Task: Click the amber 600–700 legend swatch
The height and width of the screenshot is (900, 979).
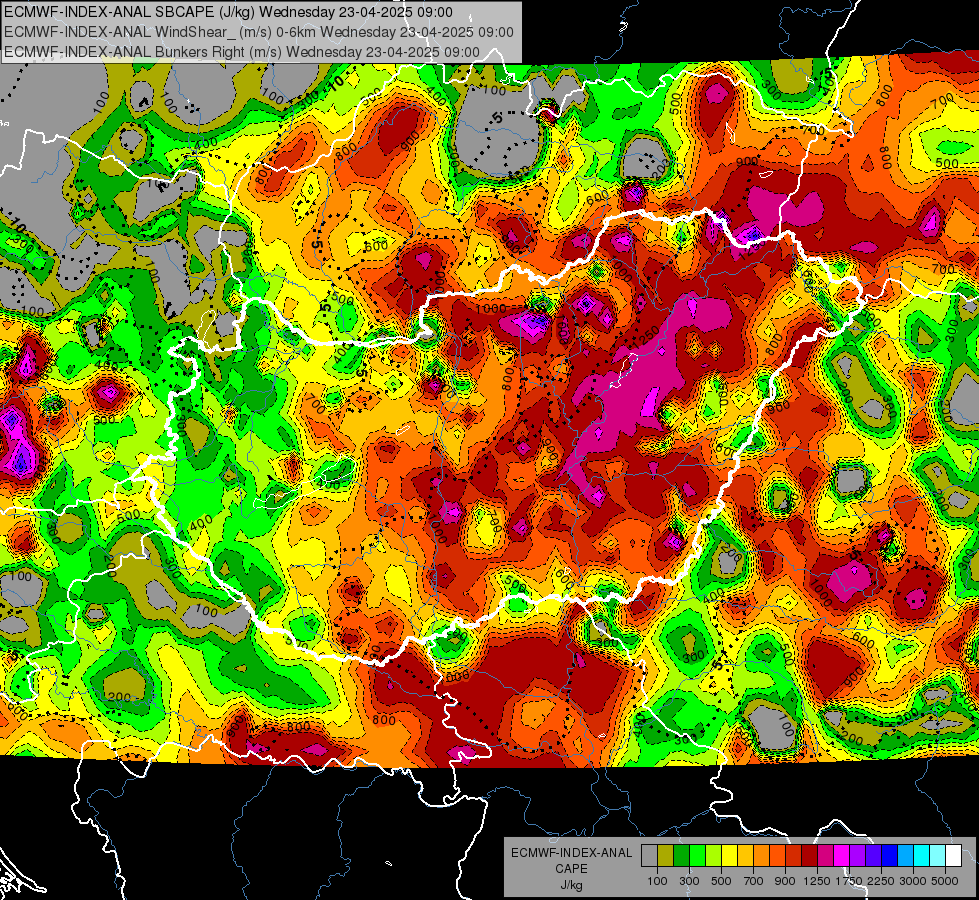Action: pyautogui.click(x=745, y=856)
